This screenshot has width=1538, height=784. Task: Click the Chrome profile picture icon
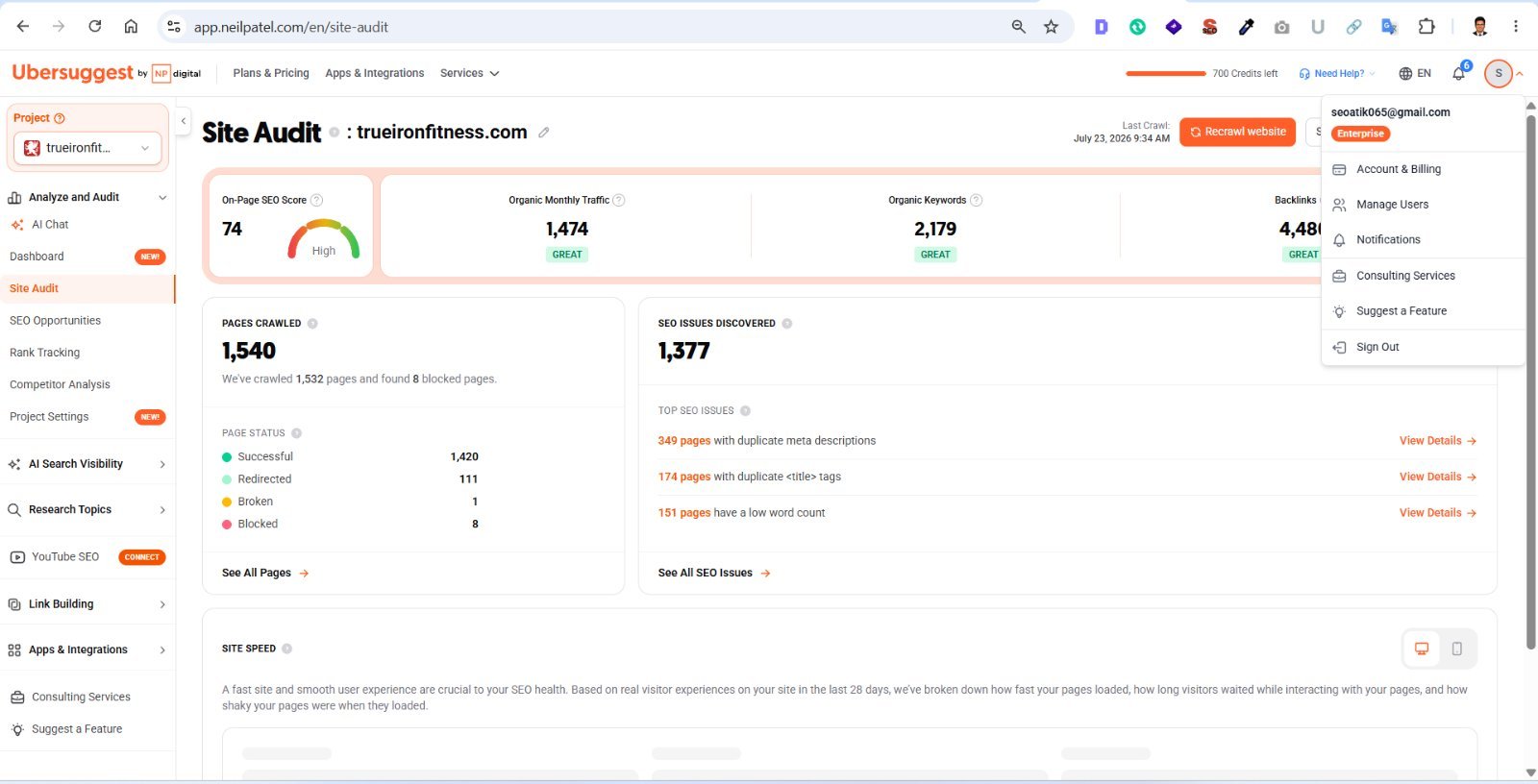coord(1480,27)
